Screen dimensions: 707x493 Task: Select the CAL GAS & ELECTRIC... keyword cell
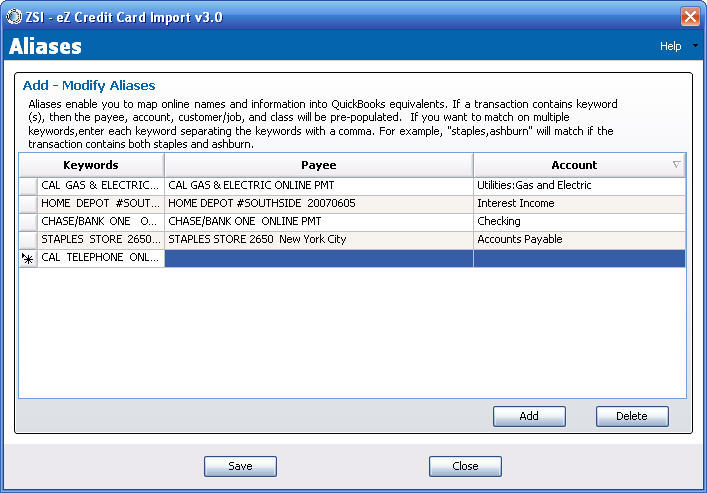101,186
